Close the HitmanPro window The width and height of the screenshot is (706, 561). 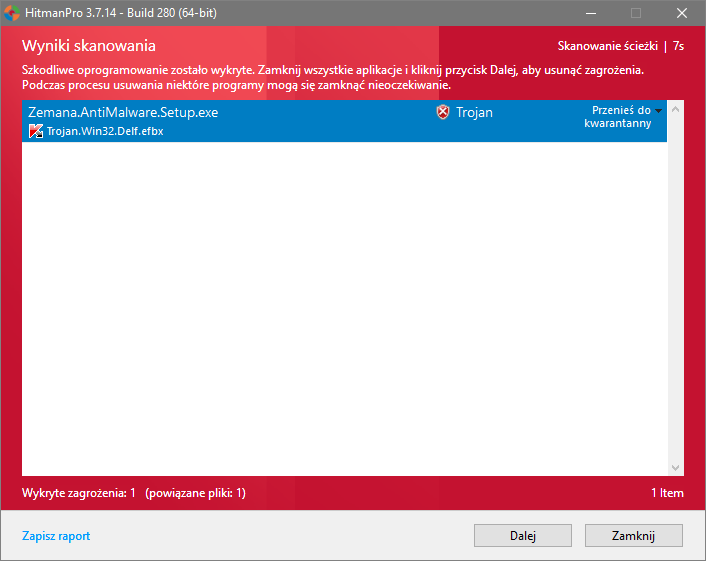pos(682,13)
